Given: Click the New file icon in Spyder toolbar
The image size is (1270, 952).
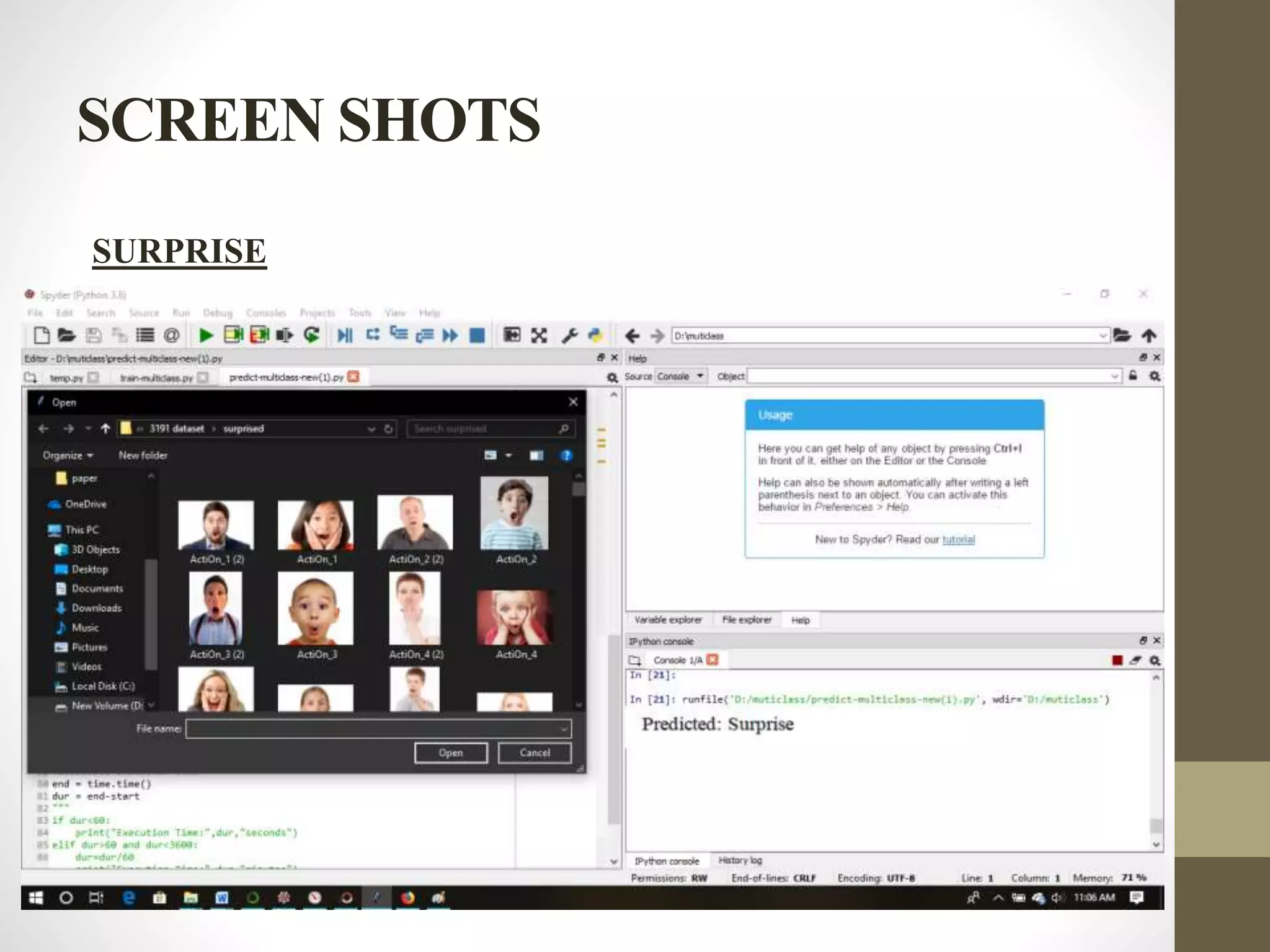Looking at the screenshot, I should point(42,335).
